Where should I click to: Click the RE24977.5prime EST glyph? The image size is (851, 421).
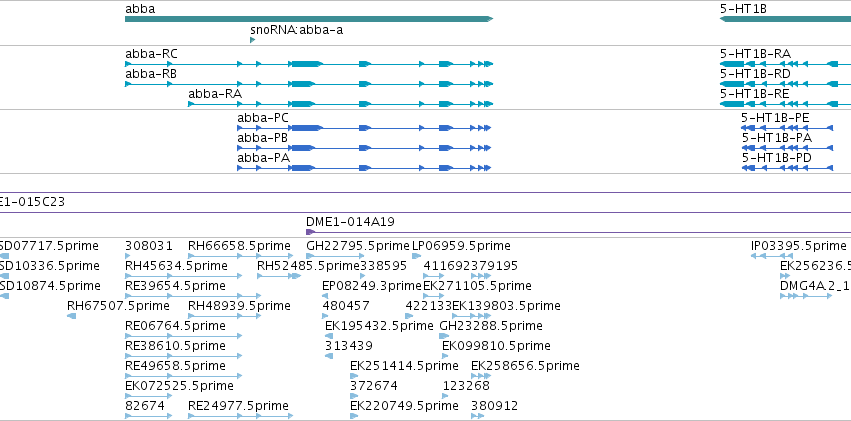[x=240, y=416]
